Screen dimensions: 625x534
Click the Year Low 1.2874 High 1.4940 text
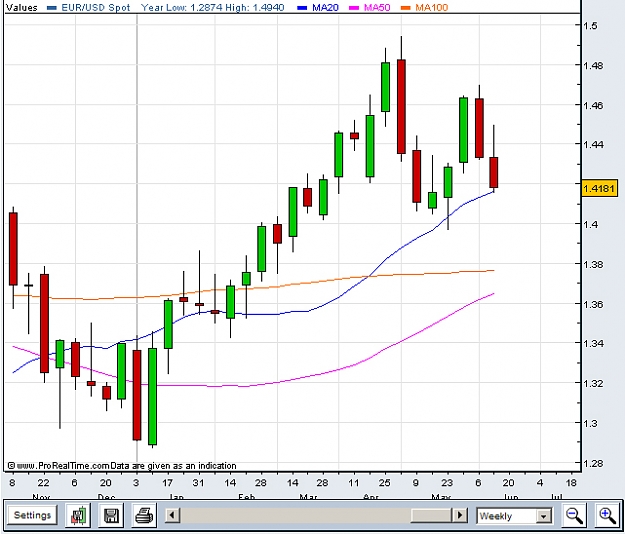pyautogui.click(x=213, y=7)
